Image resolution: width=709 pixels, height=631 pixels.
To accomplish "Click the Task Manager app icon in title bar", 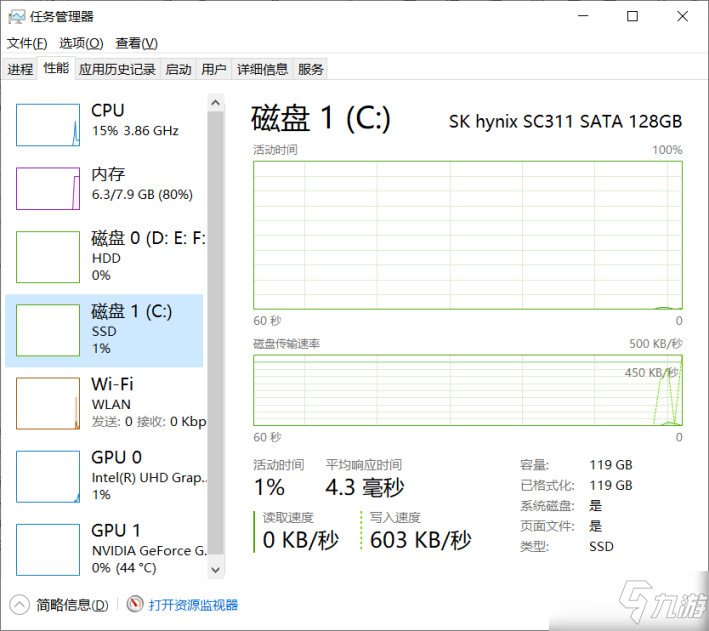I will click(17, 16).
